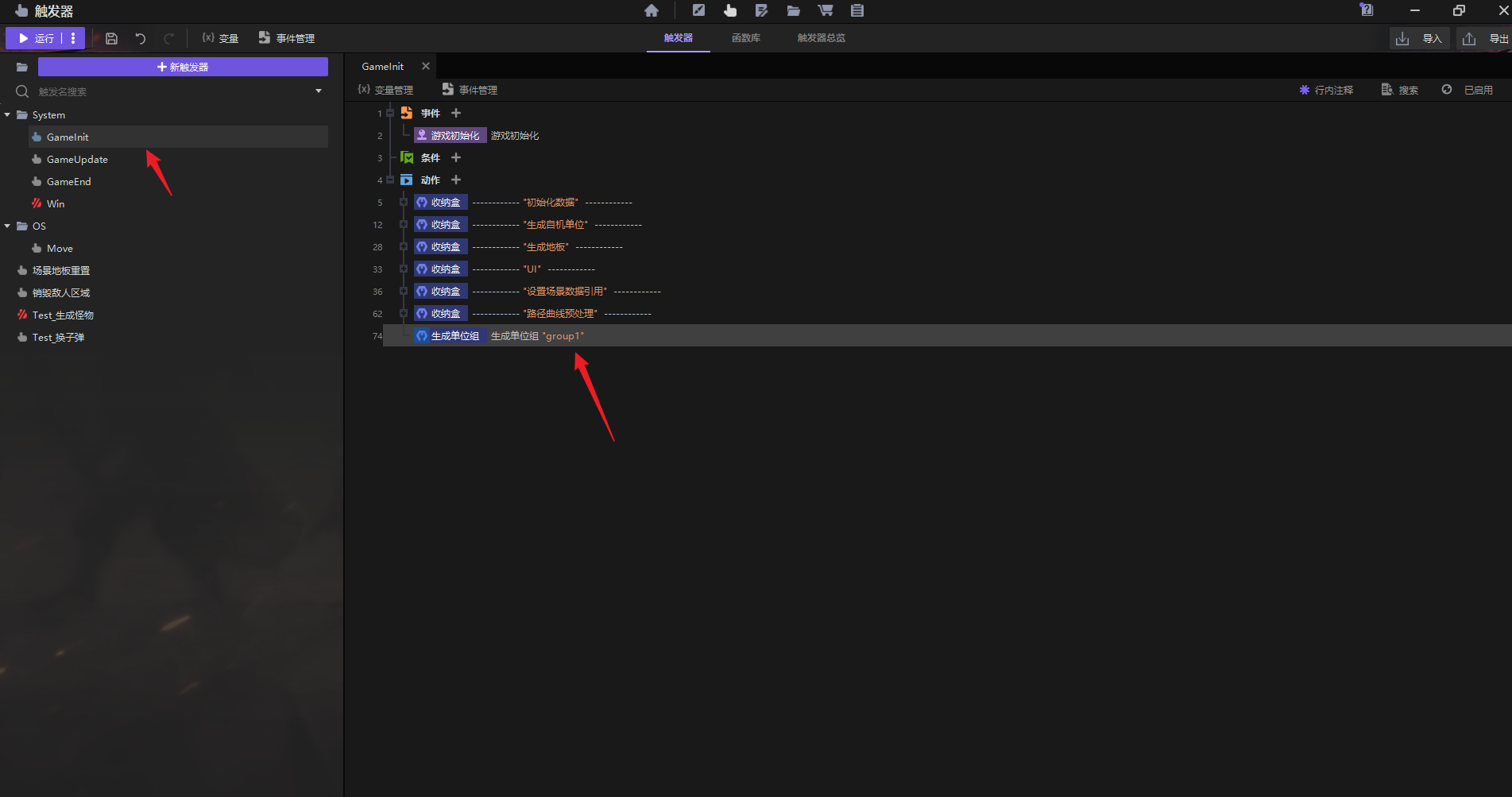Click the note-with-pencil icon in top bar
Image resolution: width=1512 pixels, height=797 pixels.
click(761, 10)
